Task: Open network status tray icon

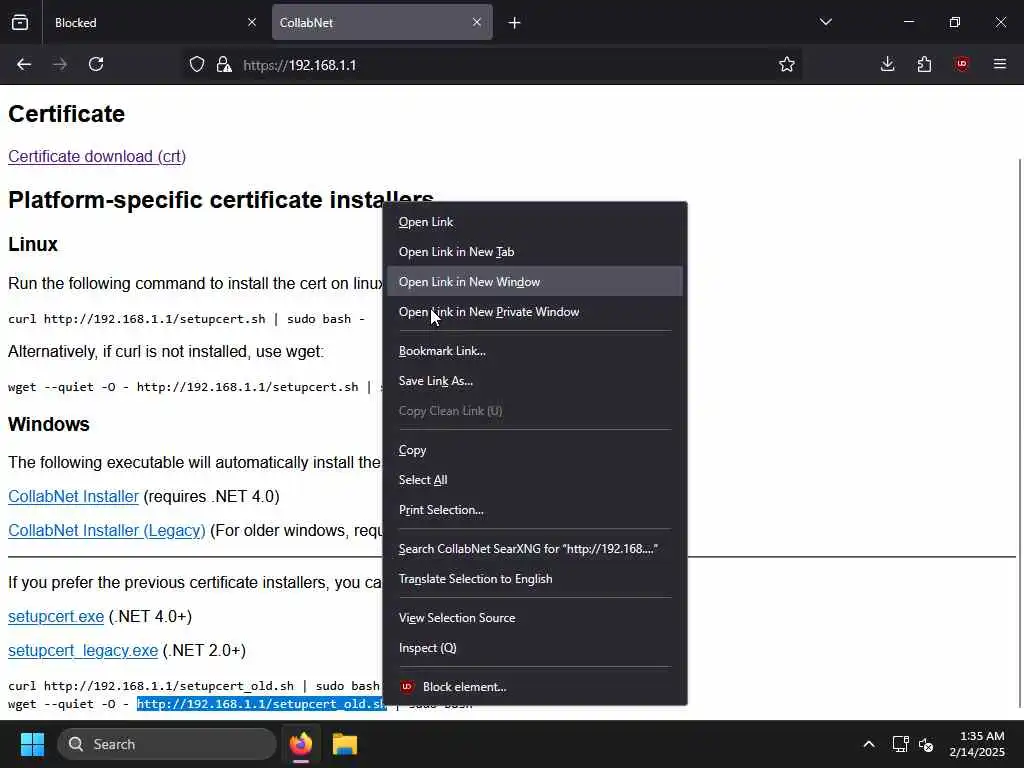Action: pos(900,744)
